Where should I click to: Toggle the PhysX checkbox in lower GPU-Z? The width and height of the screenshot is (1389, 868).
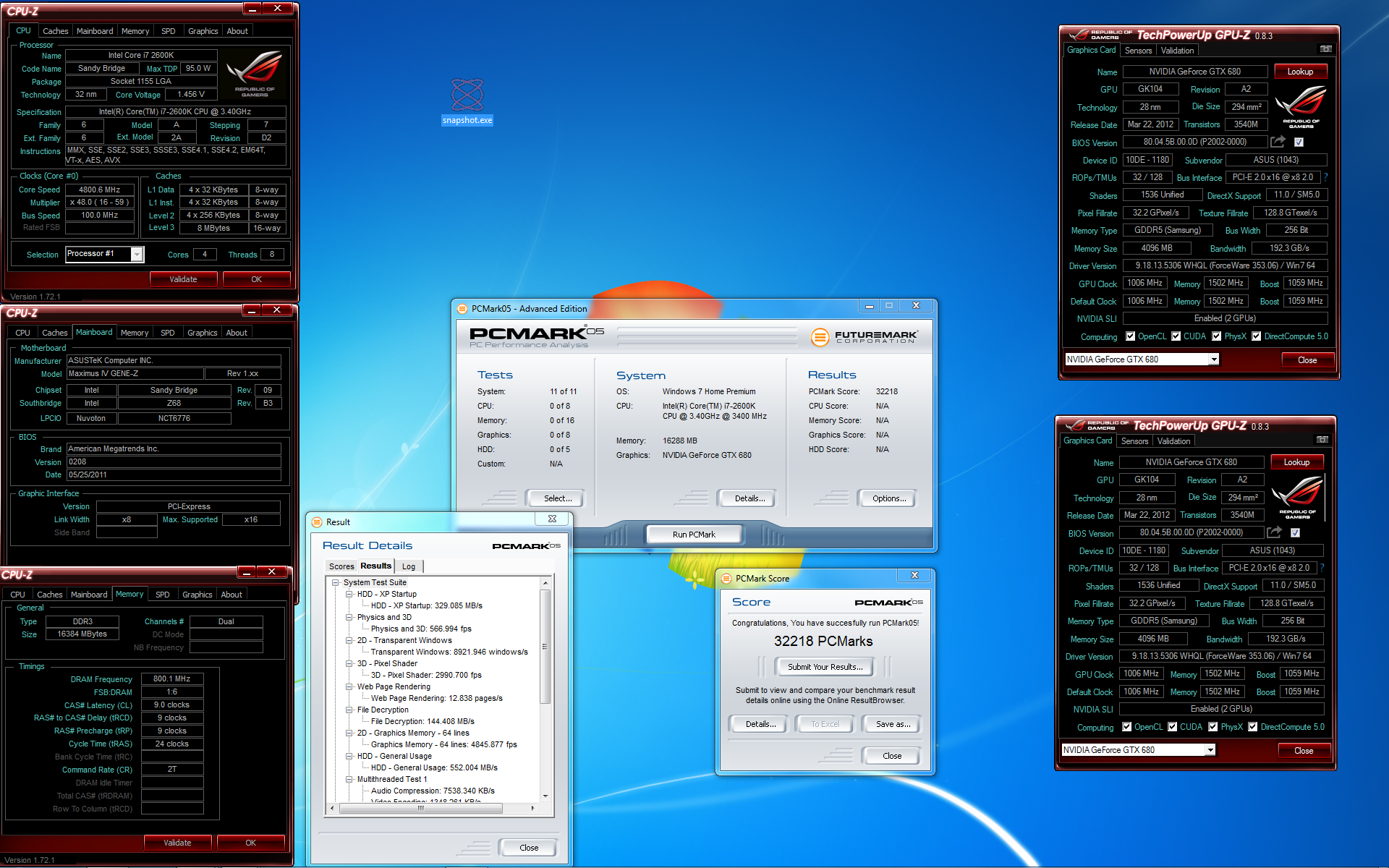[x=1212, y=727]
